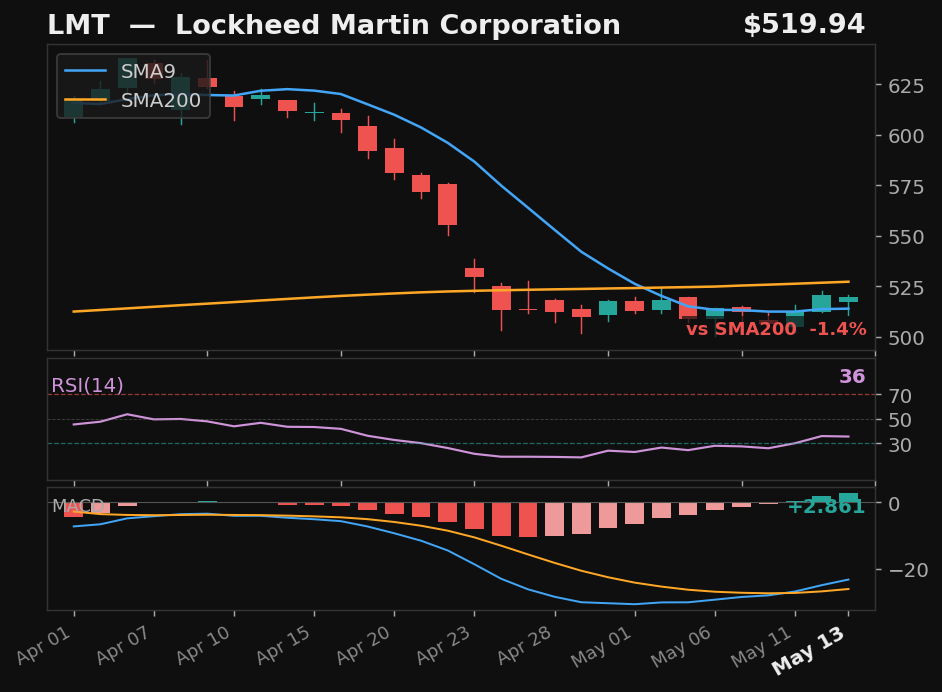Click the RSI(14) panel label
This screenshot has width=942, height=692.
[87, 385]
